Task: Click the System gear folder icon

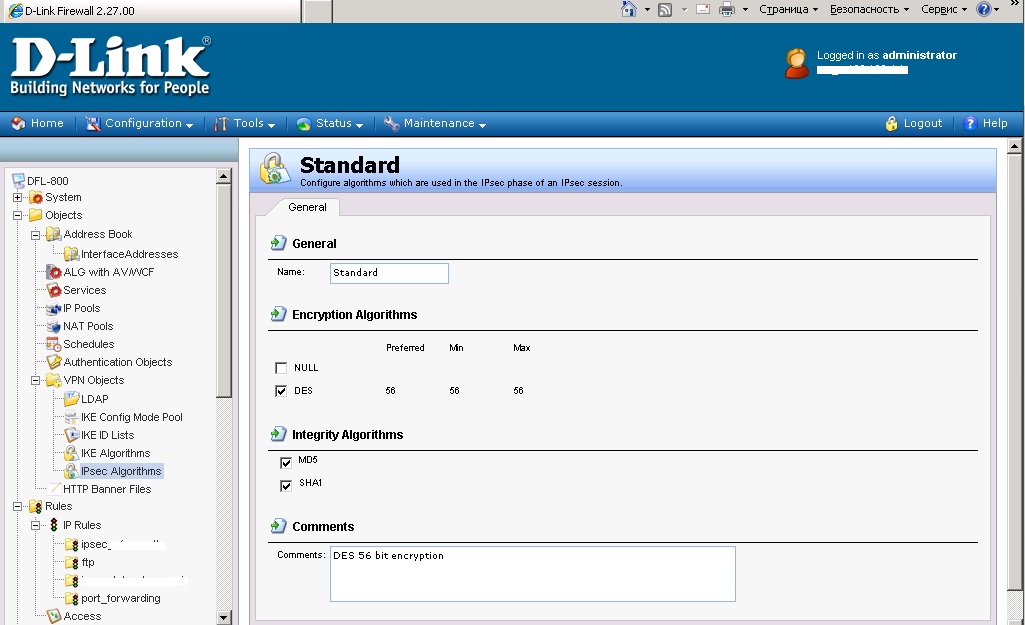Action: tap(36, 197)
